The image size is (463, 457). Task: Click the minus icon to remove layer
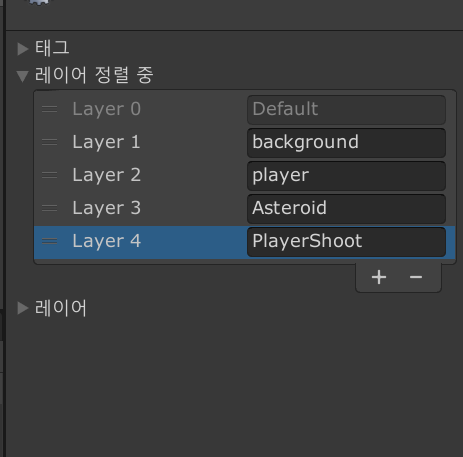(416, 277)
